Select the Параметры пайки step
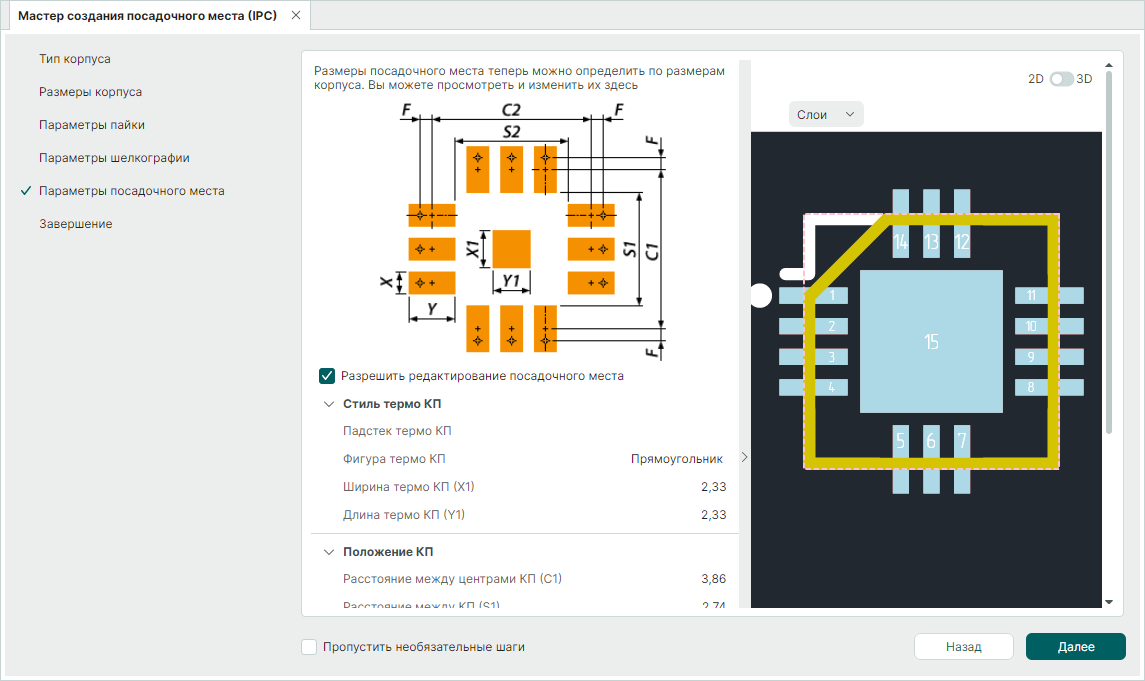Image resolution: width=1145 pixels, height=681 pixels. point(92,125)
